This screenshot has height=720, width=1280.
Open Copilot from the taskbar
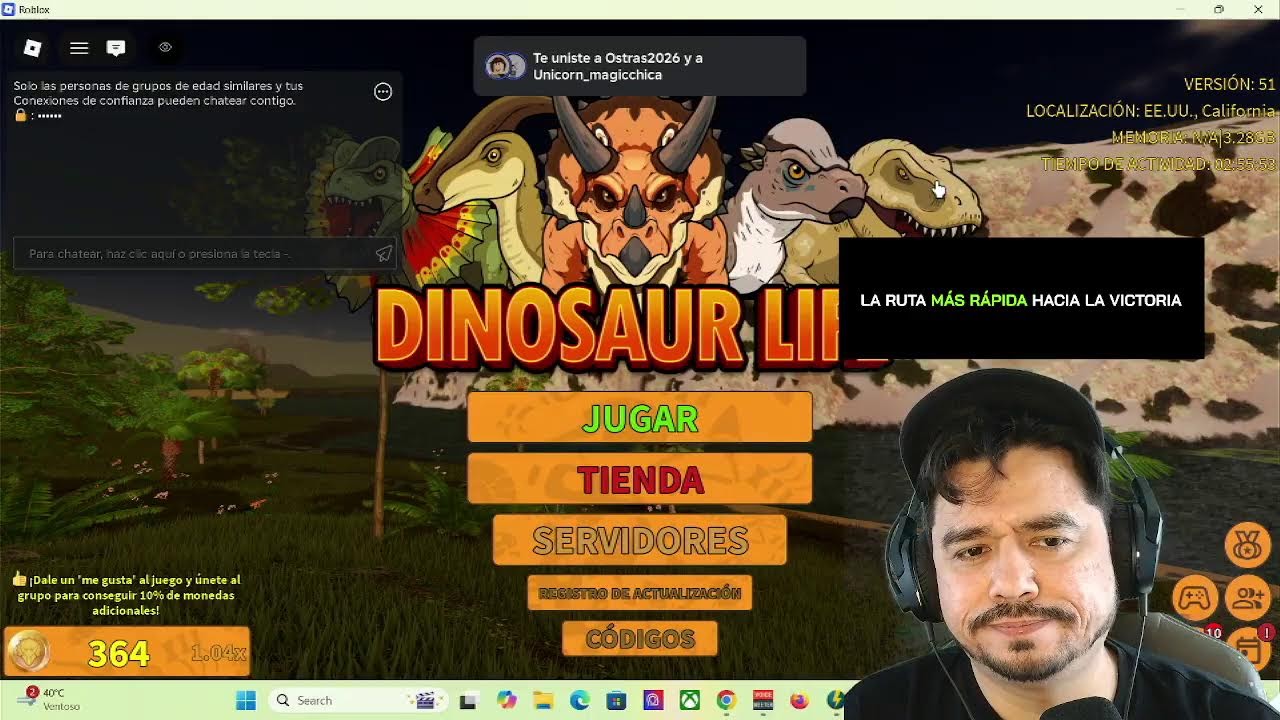507,700
